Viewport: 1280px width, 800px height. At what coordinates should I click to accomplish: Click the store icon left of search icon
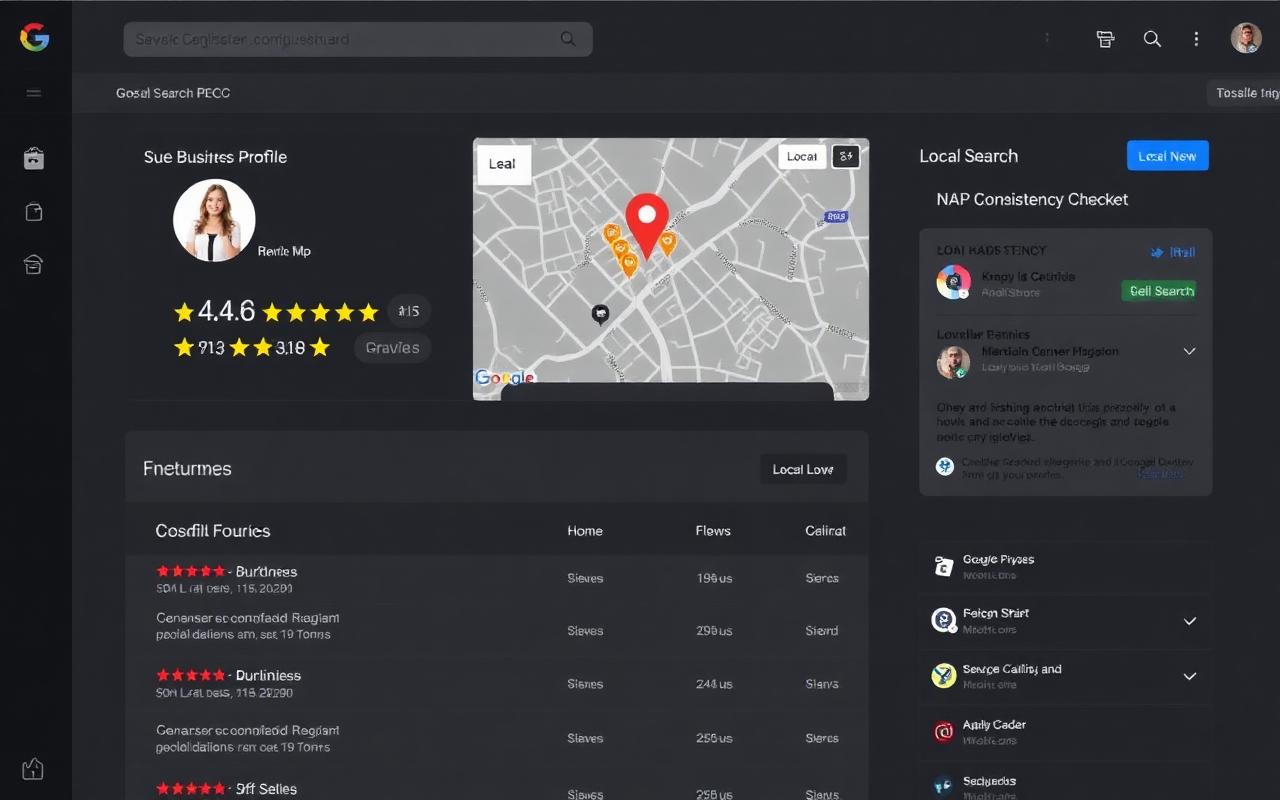coord(1105,39)
